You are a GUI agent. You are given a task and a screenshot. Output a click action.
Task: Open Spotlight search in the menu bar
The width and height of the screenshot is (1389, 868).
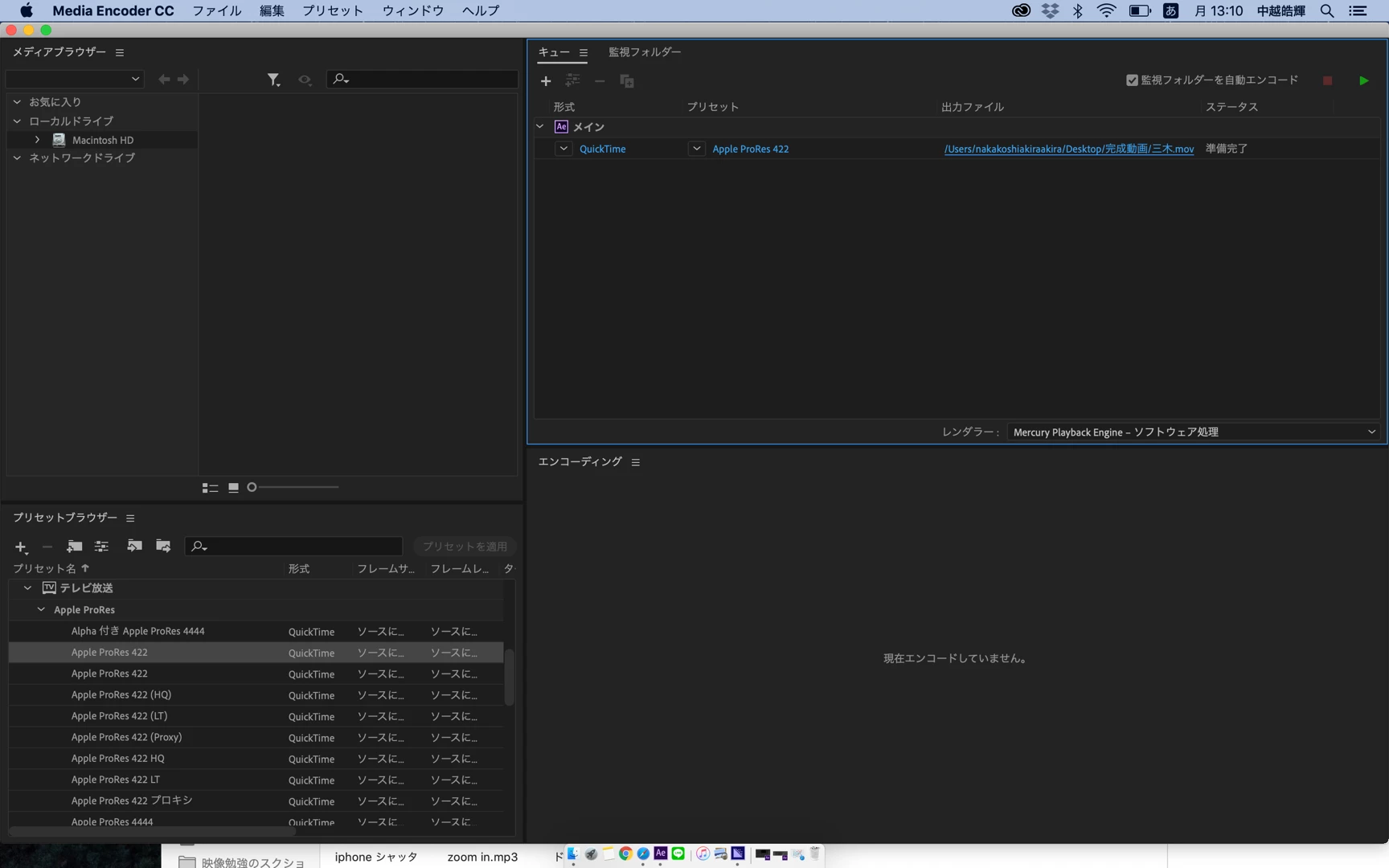coord(1327,10)
